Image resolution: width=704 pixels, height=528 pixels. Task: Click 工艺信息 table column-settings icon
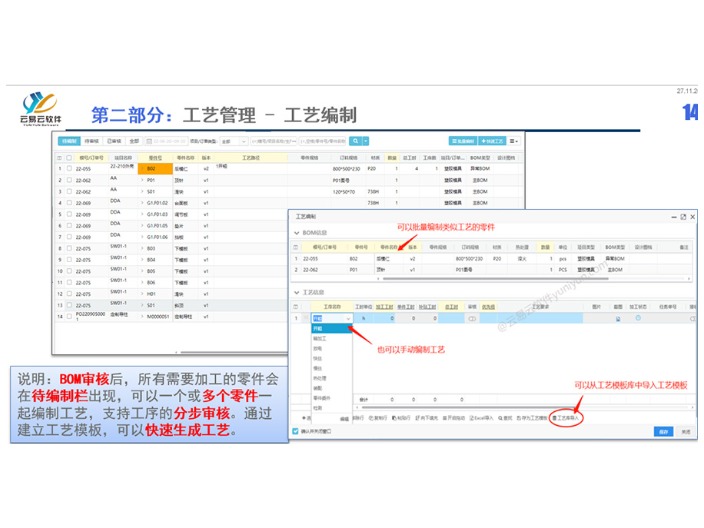[295, 307]
